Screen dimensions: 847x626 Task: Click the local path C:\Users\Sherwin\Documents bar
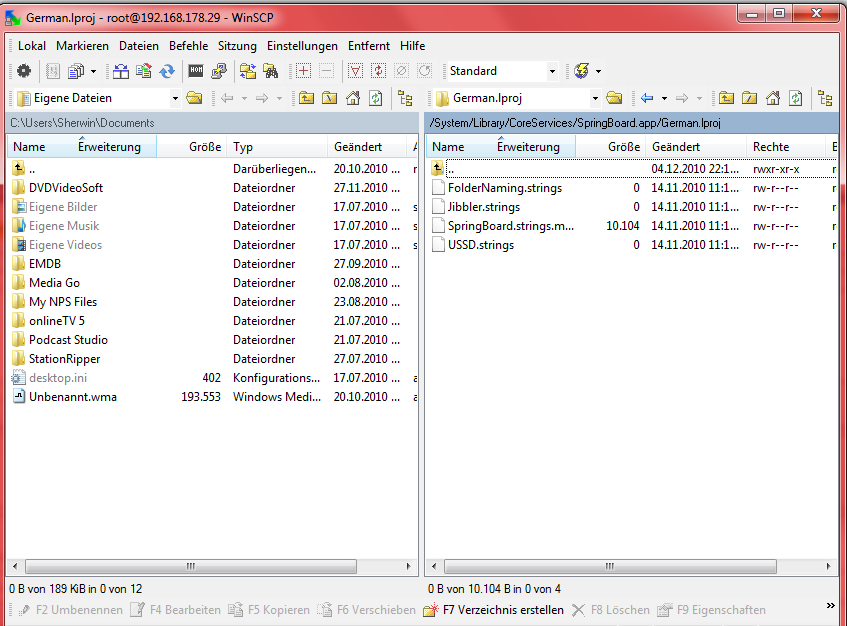tap(212, 123)
